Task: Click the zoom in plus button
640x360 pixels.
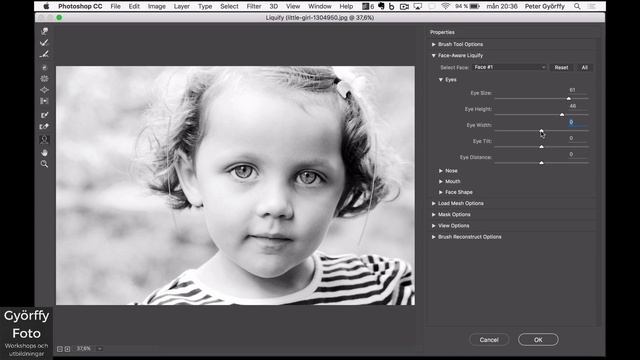Action: [67, 349]
